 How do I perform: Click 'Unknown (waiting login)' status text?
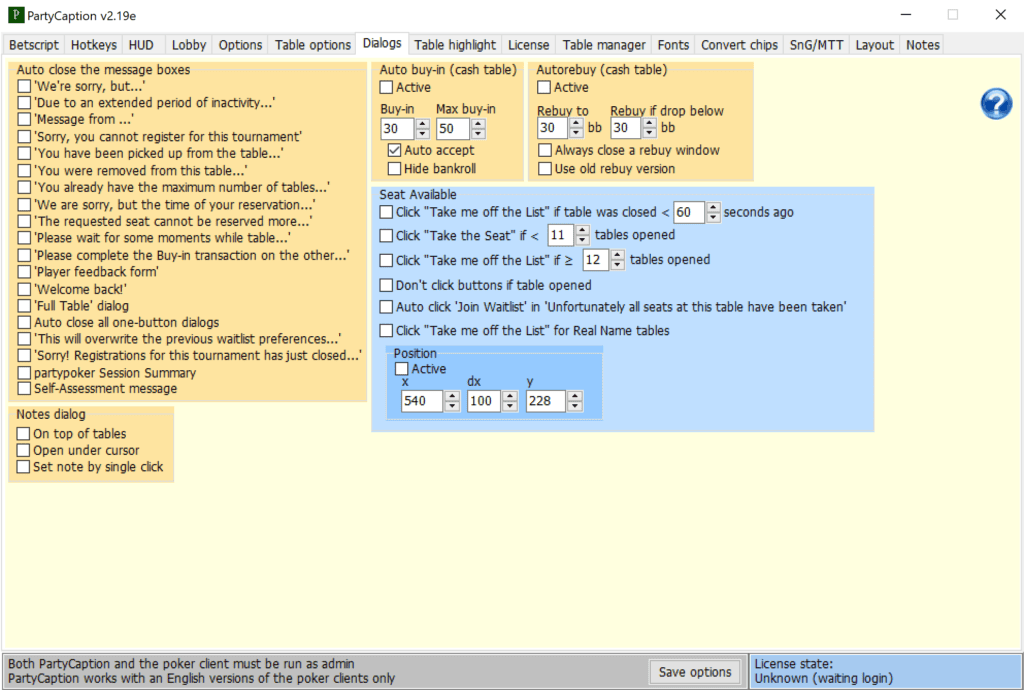(824, 678)
